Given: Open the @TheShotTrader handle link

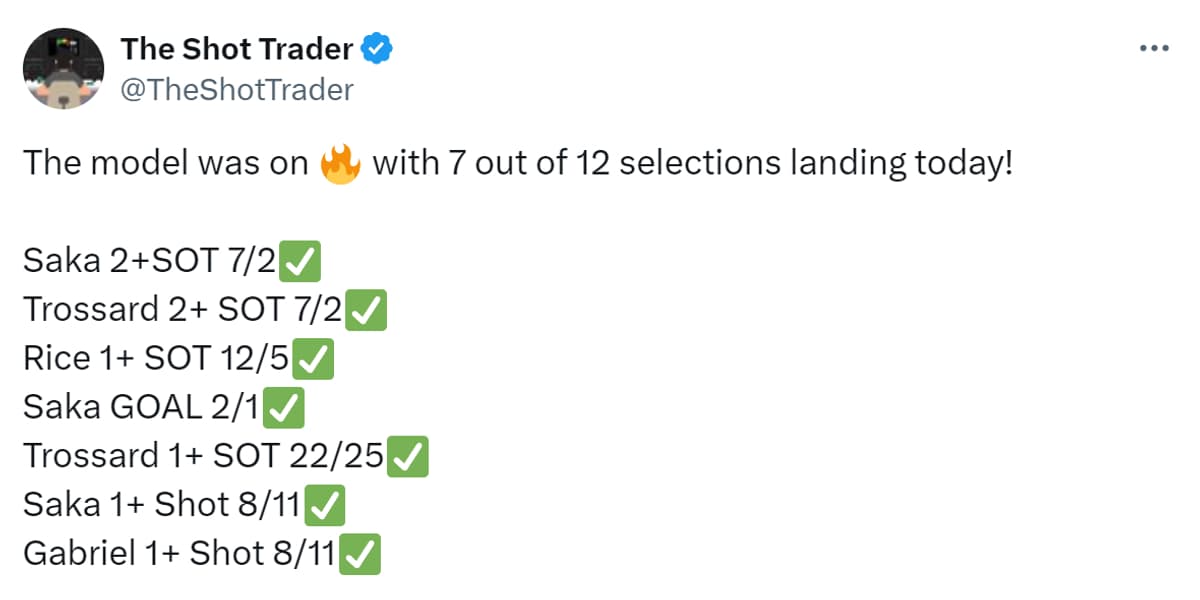Looking at the screenshot, I should point(237,90).
